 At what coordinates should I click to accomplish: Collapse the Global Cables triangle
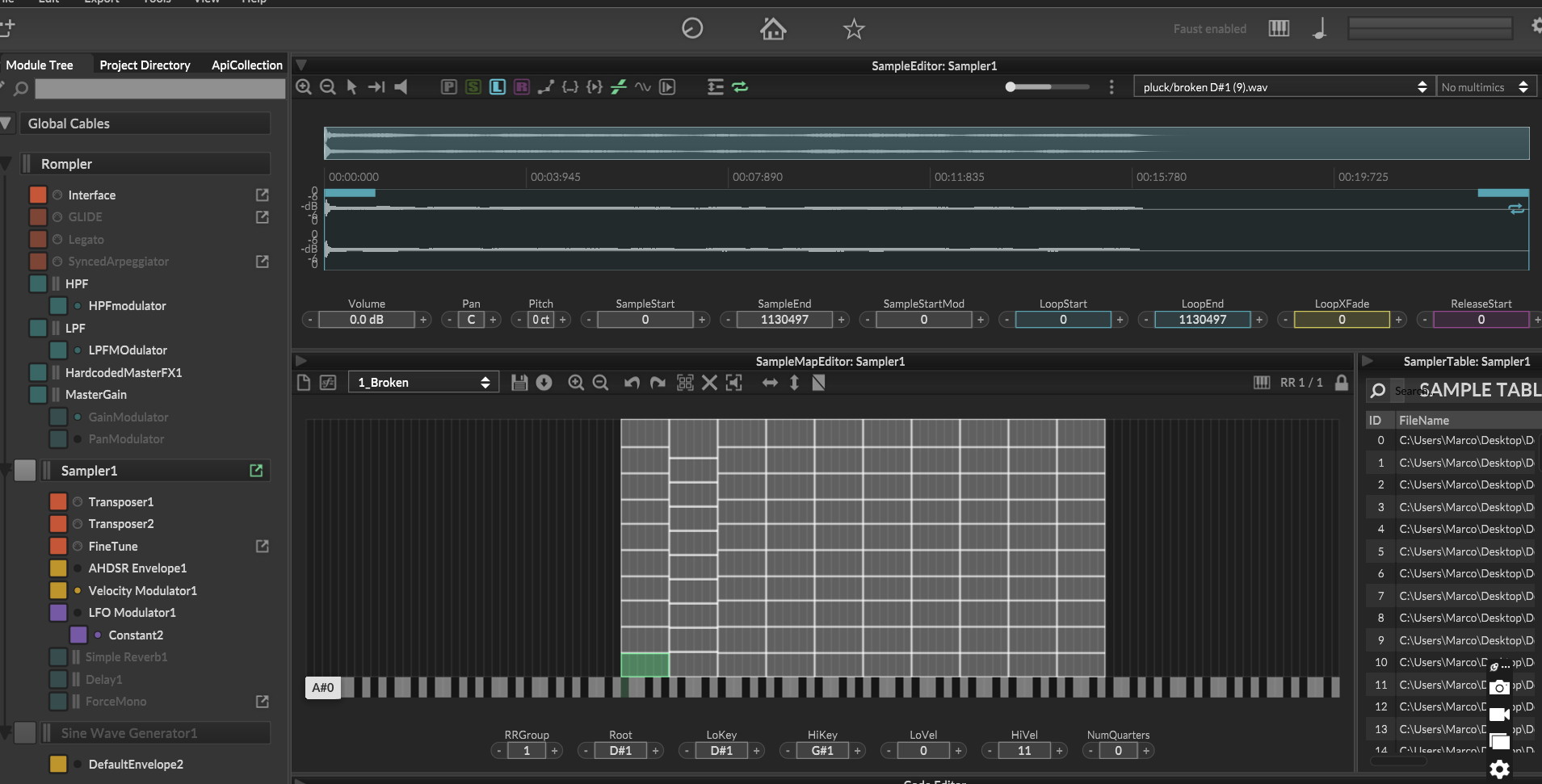coord(6,124)
